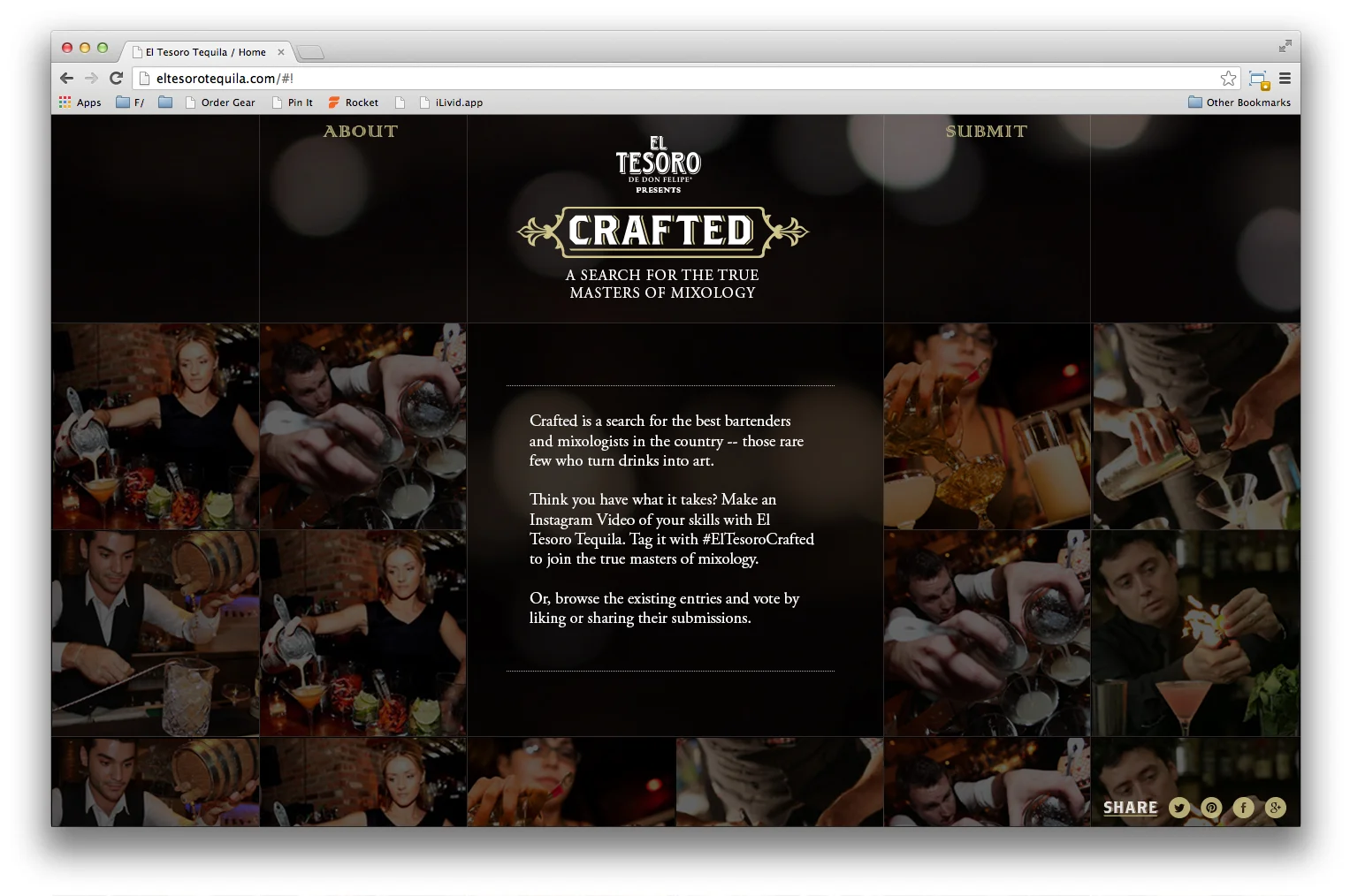Go back to the previous page
1350x896 pixels.
coord(66,78)
